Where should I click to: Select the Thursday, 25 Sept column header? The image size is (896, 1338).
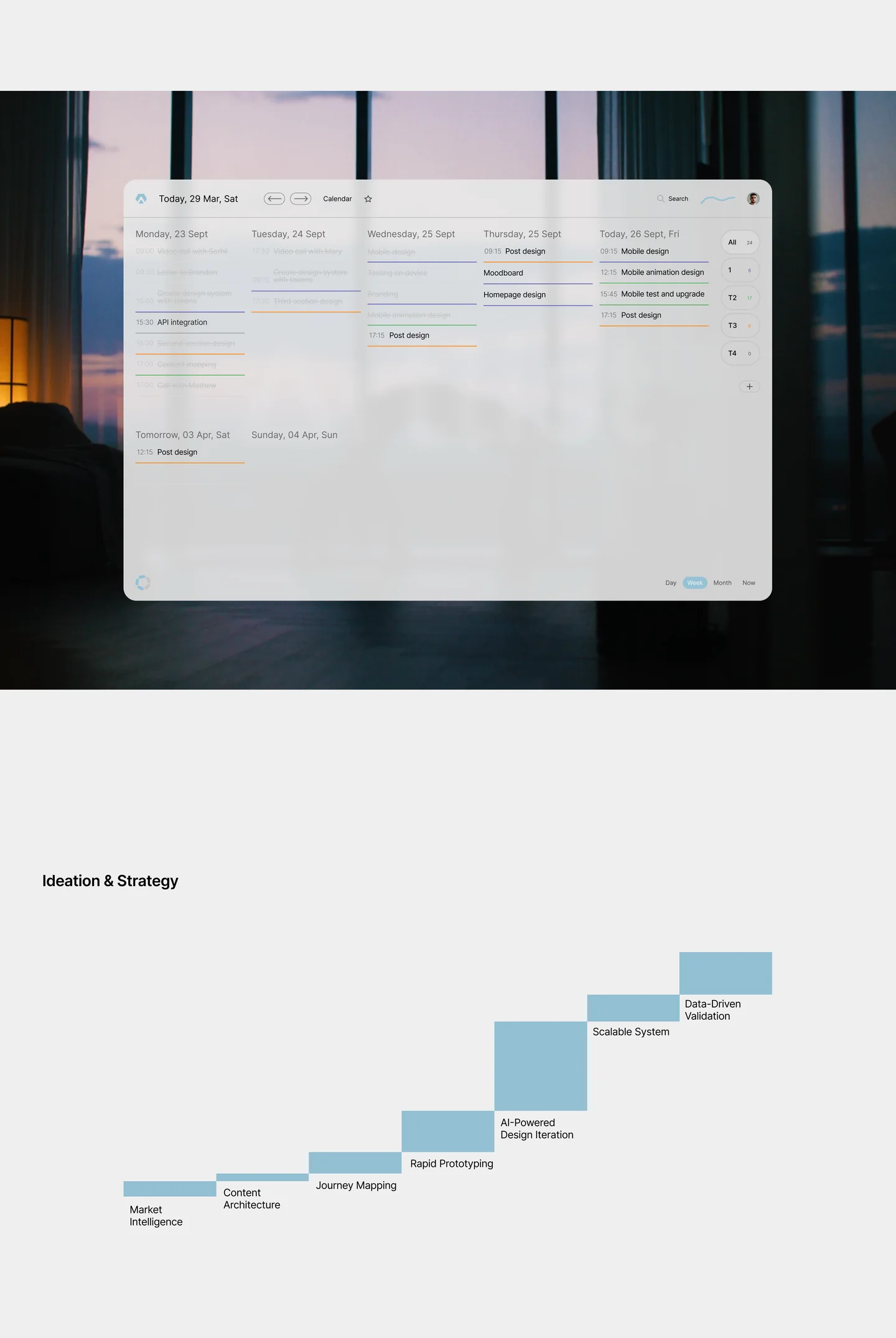click(522, 234)
